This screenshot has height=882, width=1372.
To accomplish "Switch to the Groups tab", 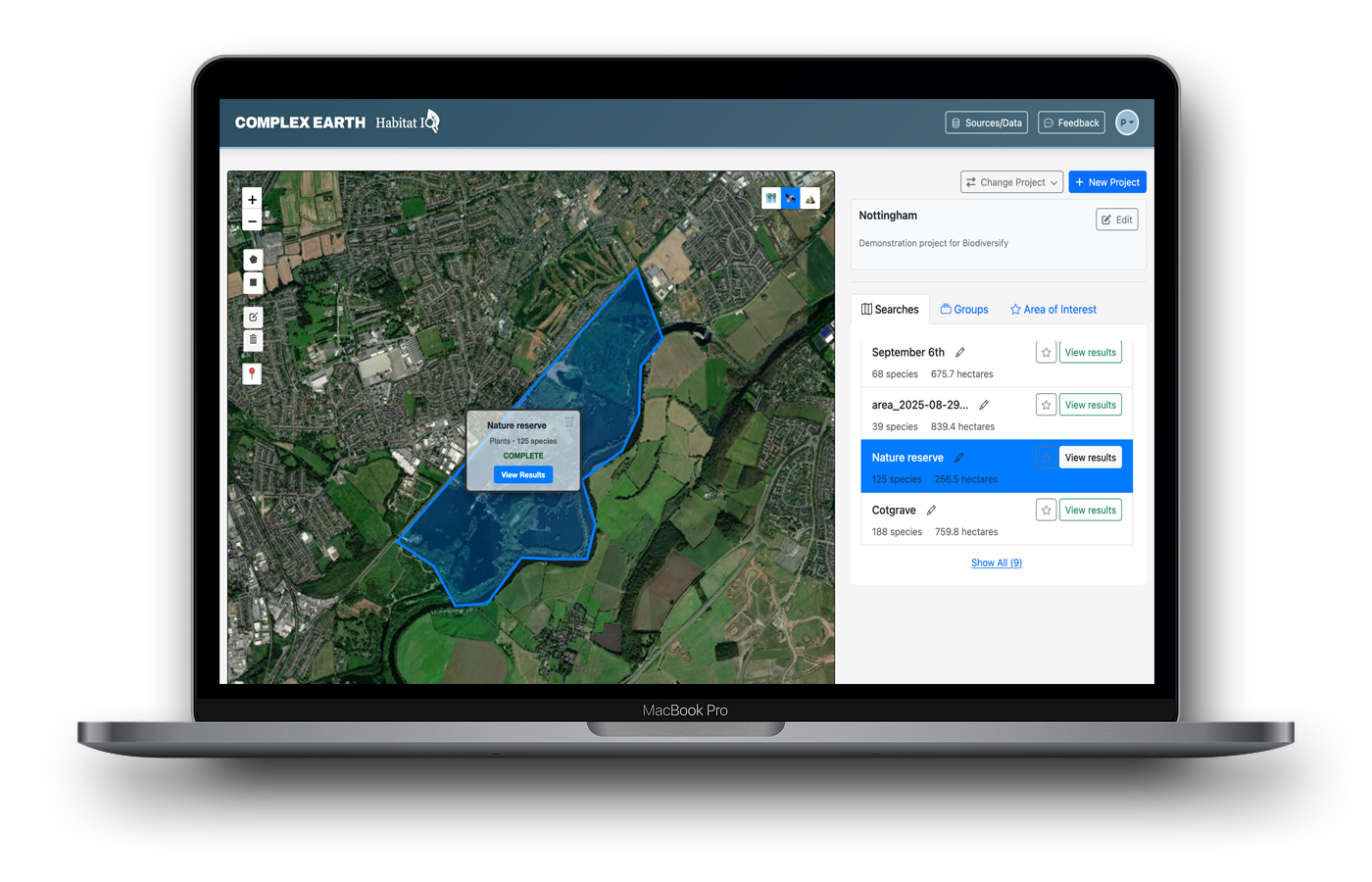I will click(x=964, y=309).
